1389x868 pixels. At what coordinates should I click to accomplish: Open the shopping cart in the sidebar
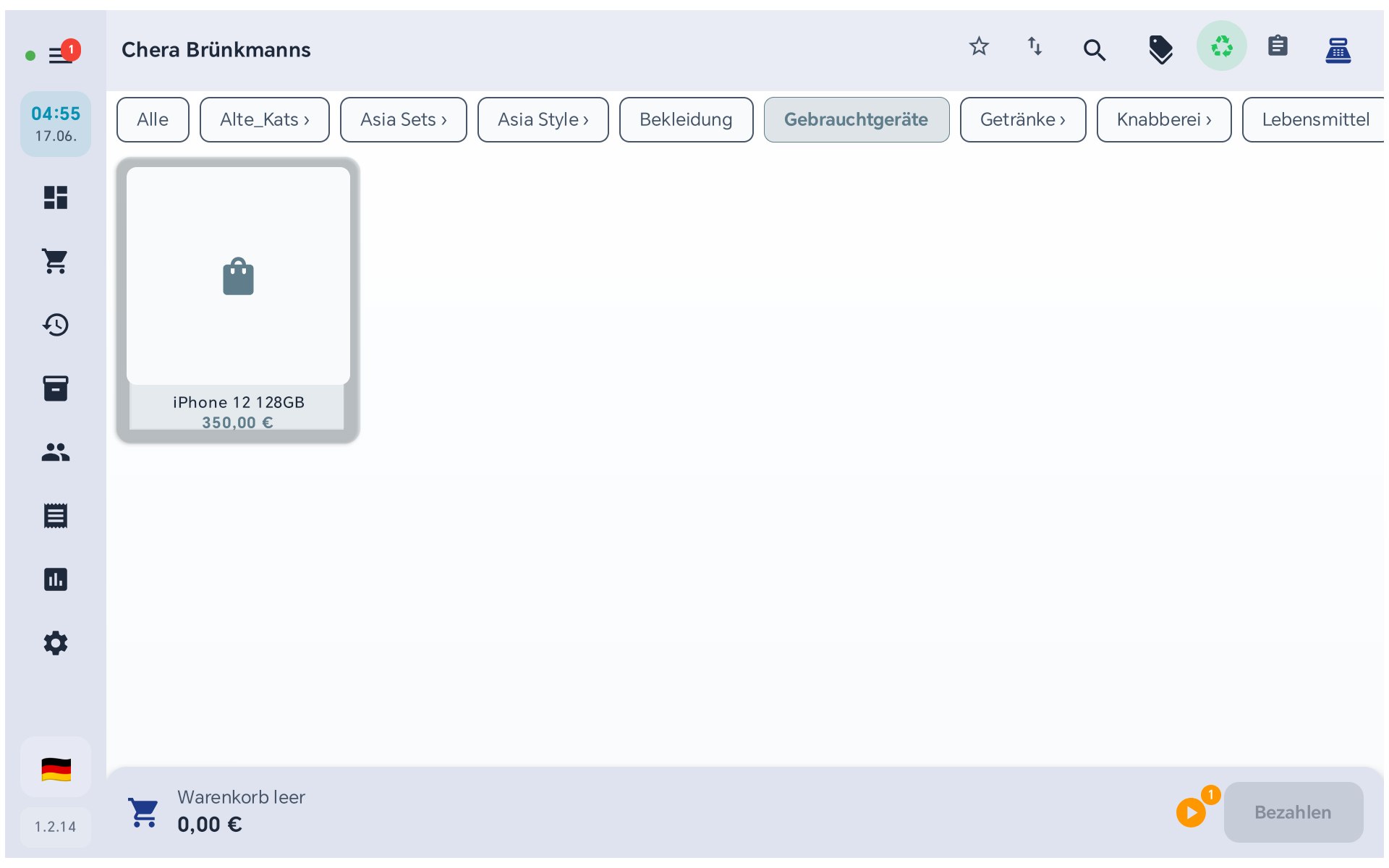click(x=56, y=261)
